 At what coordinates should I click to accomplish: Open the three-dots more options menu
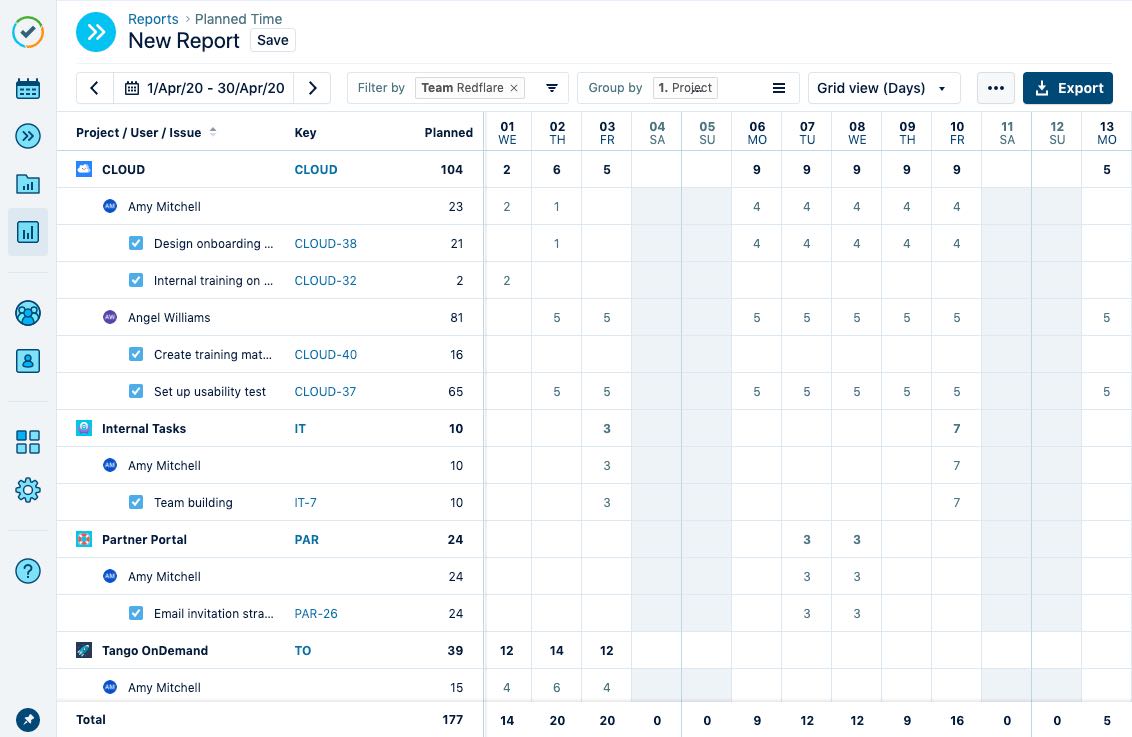995,88
